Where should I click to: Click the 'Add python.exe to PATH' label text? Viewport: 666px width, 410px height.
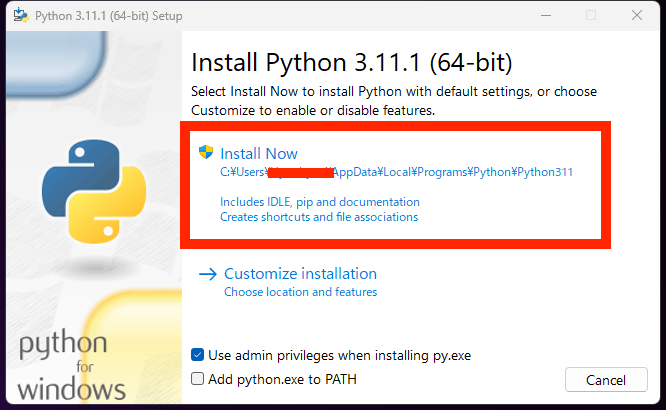click(282, 379)
